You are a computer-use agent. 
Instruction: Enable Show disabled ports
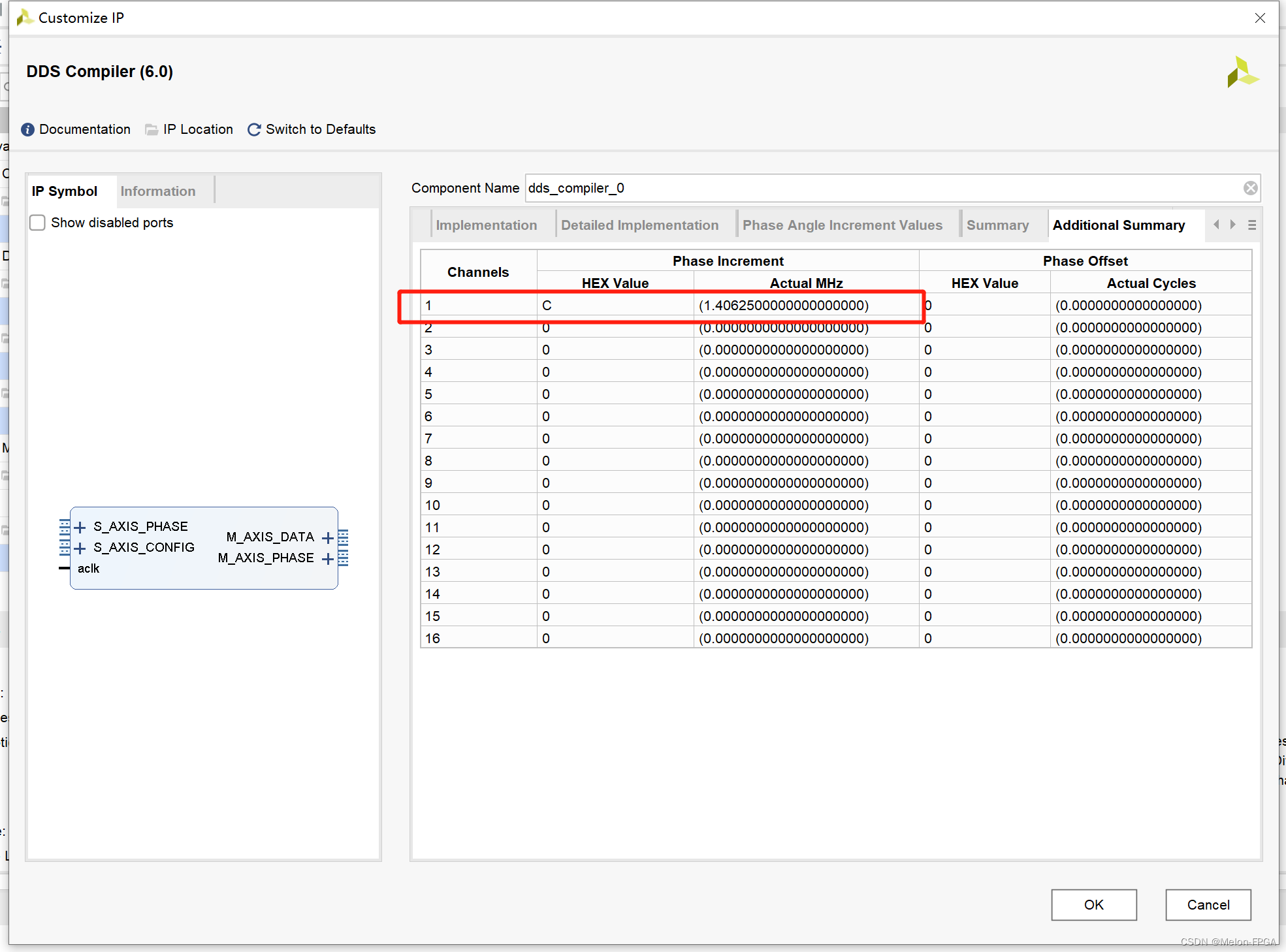tap(37, 223)
